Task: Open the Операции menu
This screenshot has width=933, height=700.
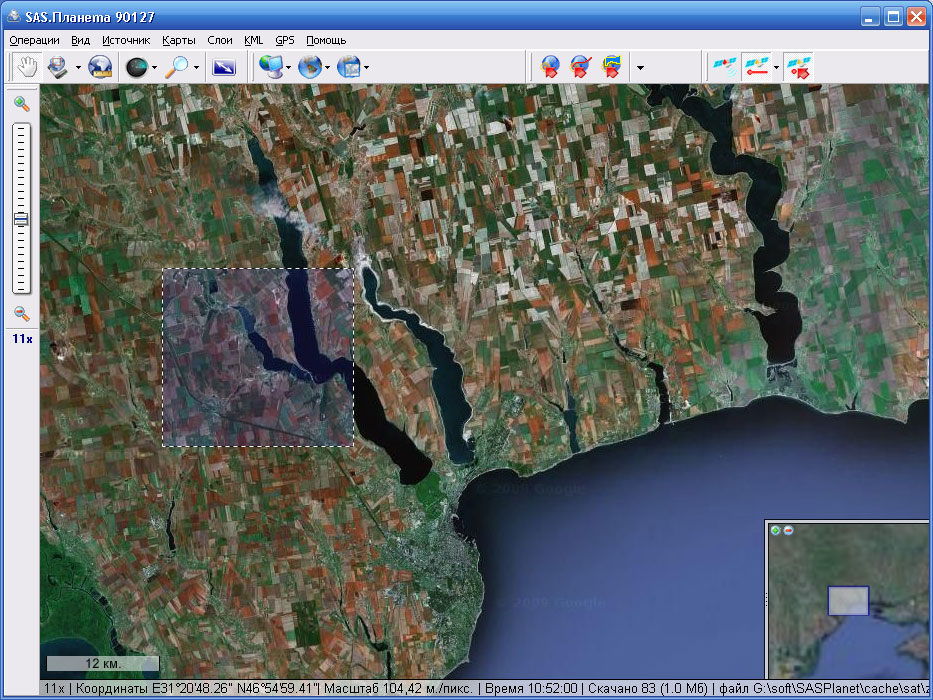Action: [x=34, y=40]
